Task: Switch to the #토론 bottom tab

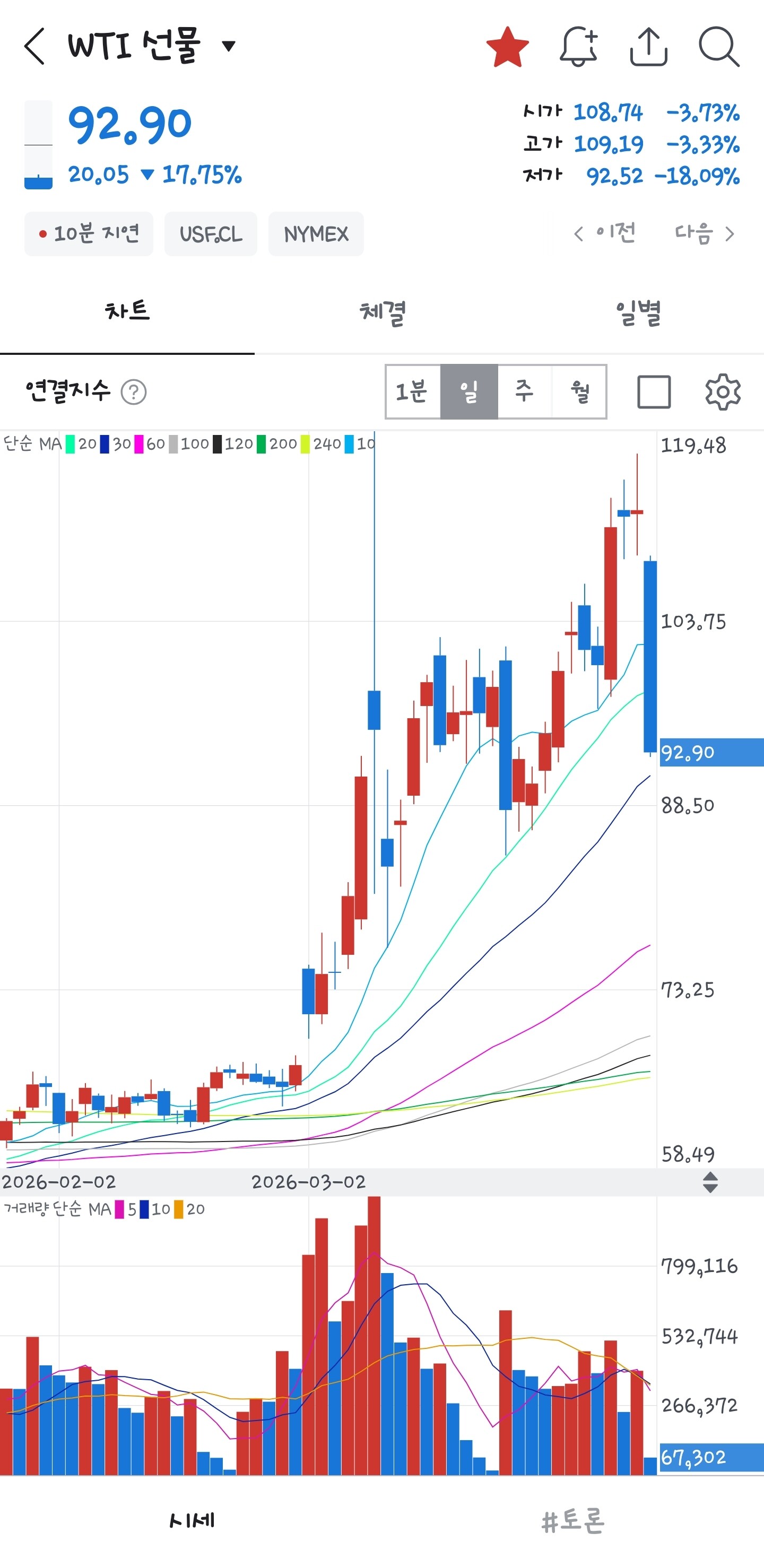Action: [573, 1520]
